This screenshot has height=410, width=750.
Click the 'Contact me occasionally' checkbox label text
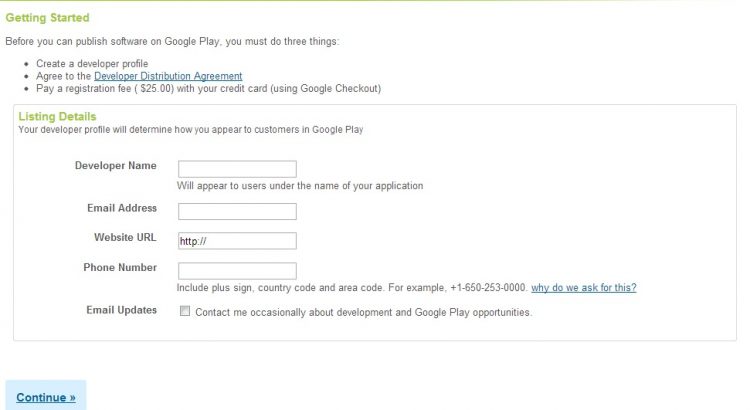(x=363, y=312)
